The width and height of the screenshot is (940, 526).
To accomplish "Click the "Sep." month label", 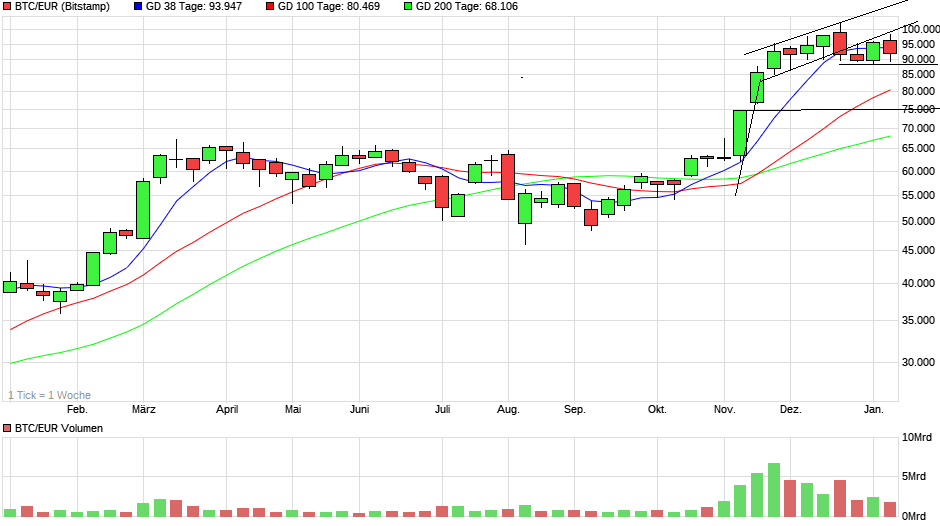I will [x=574, y=410].
